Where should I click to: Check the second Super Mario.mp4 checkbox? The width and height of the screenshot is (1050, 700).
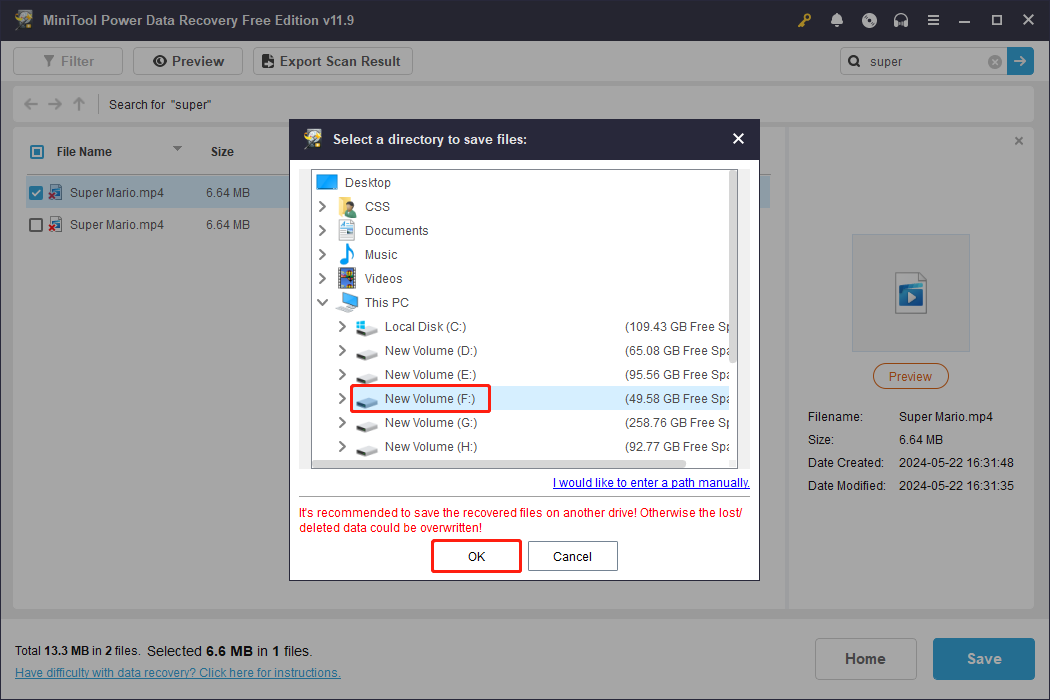tap(36, 225)
